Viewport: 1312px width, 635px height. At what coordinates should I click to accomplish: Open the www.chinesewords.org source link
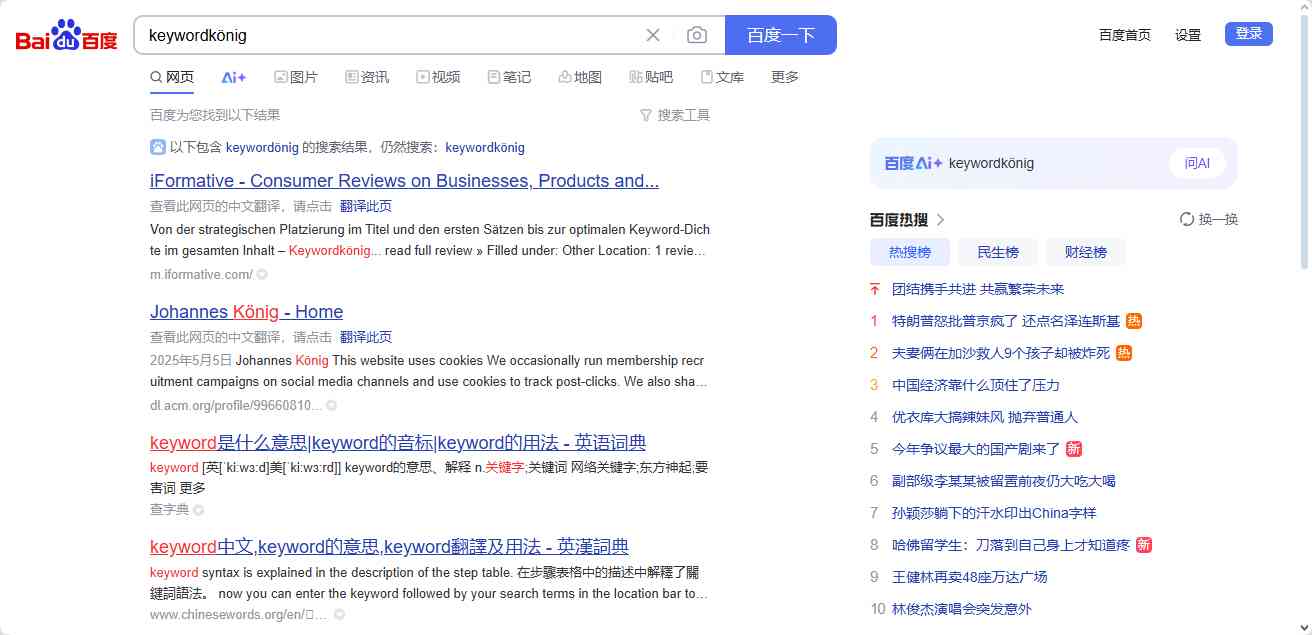click(x=239, y=614)
